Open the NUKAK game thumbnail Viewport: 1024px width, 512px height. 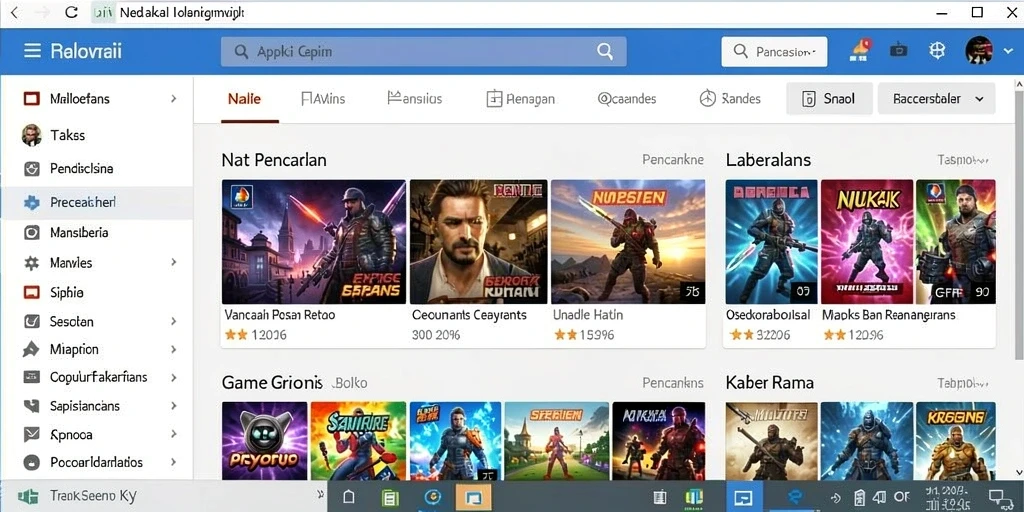click(867, 242)
